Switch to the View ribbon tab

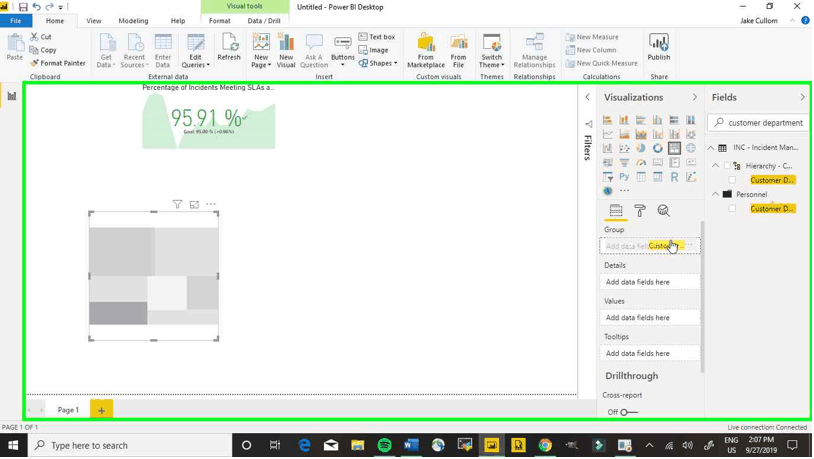pyautogui.click(x=93, y=21)
